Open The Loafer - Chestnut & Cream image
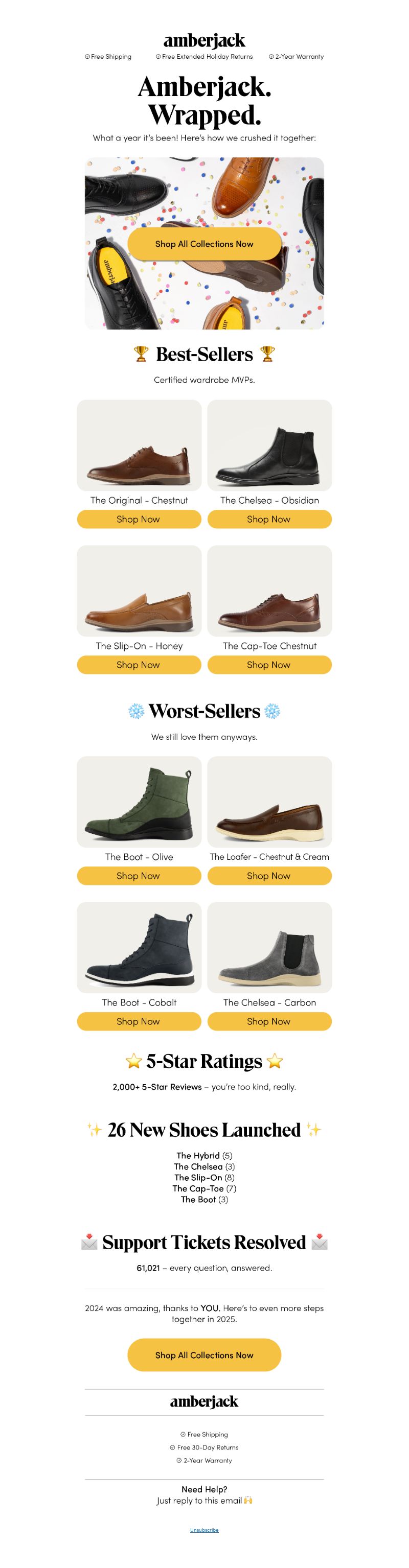This screenshot has width=409, height=1568. coord(269,802)
